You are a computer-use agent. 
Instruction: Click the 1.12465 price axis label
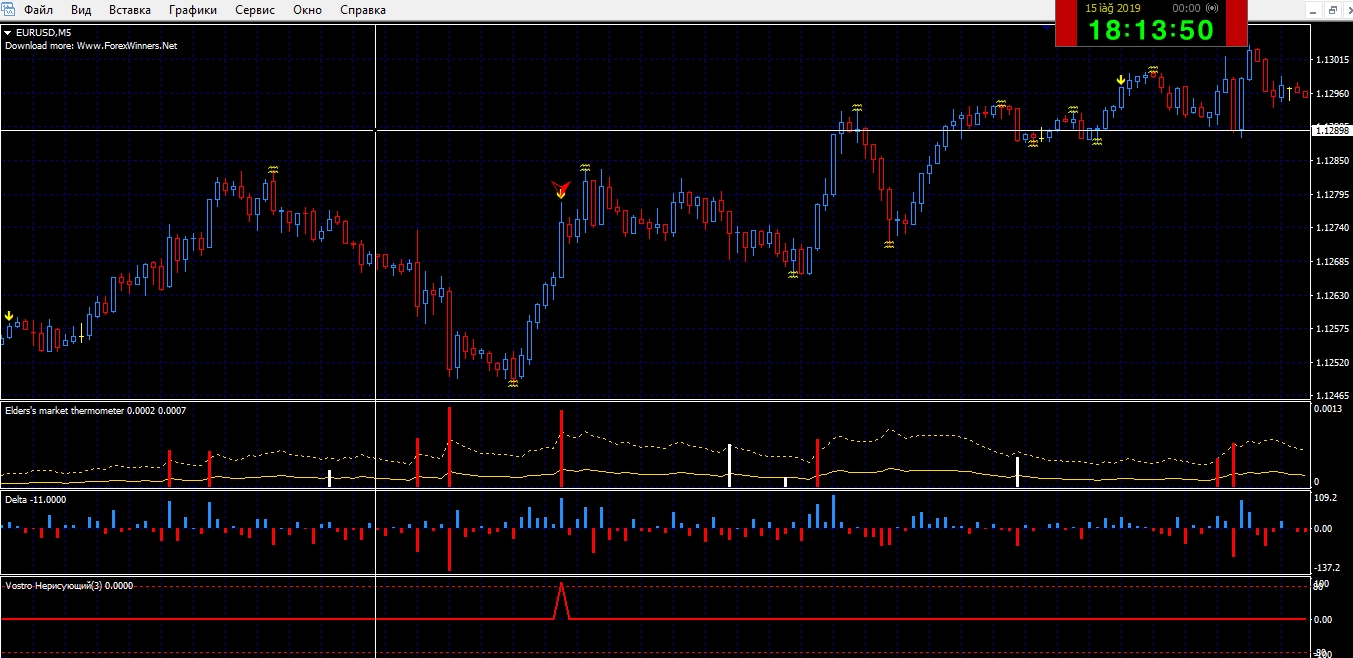(x=1331, y=396)
